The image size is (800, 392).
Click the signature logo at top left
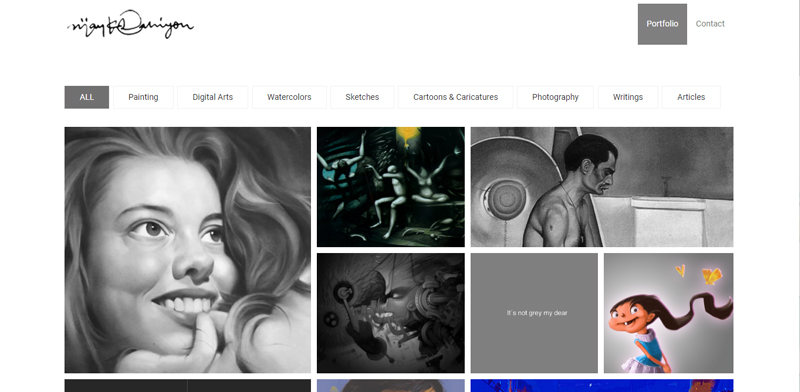(130, 24)
